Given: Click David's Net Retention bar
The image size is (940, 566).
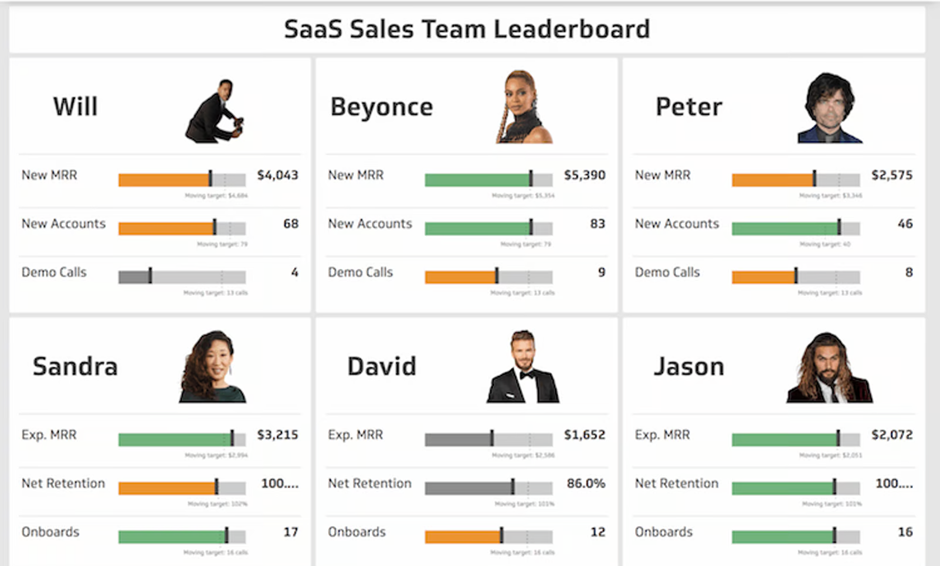Looking at the screenshot, I should pos(488,488).
